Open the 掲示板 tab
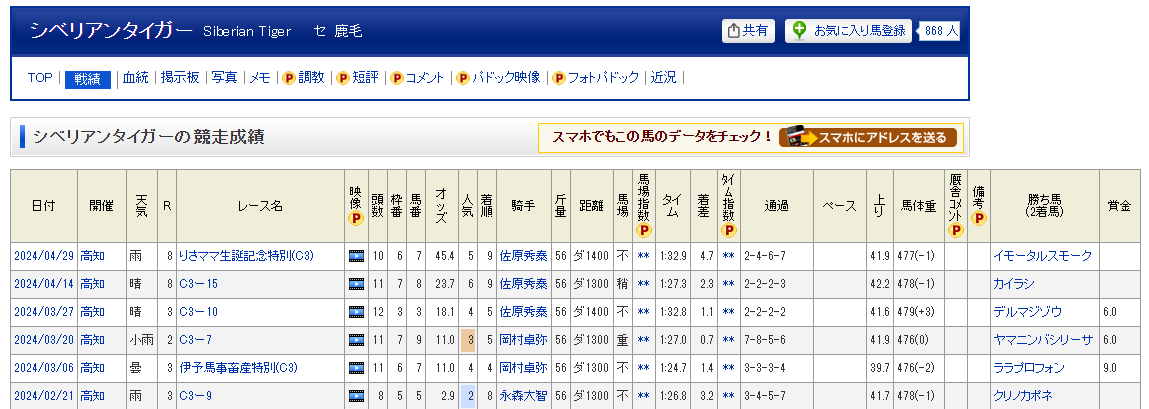The width and height of the screenshot is (1149, 409). (x=180, y=78)
